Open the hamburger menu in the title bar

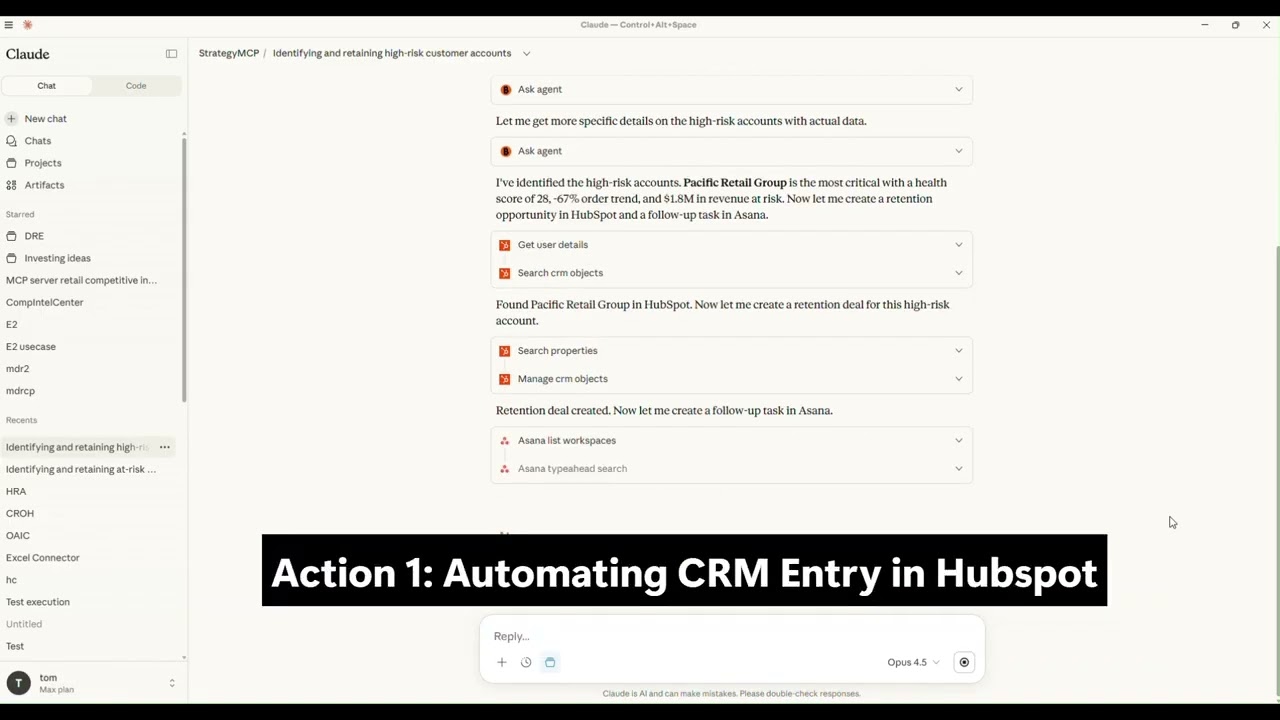click(9, 25)
